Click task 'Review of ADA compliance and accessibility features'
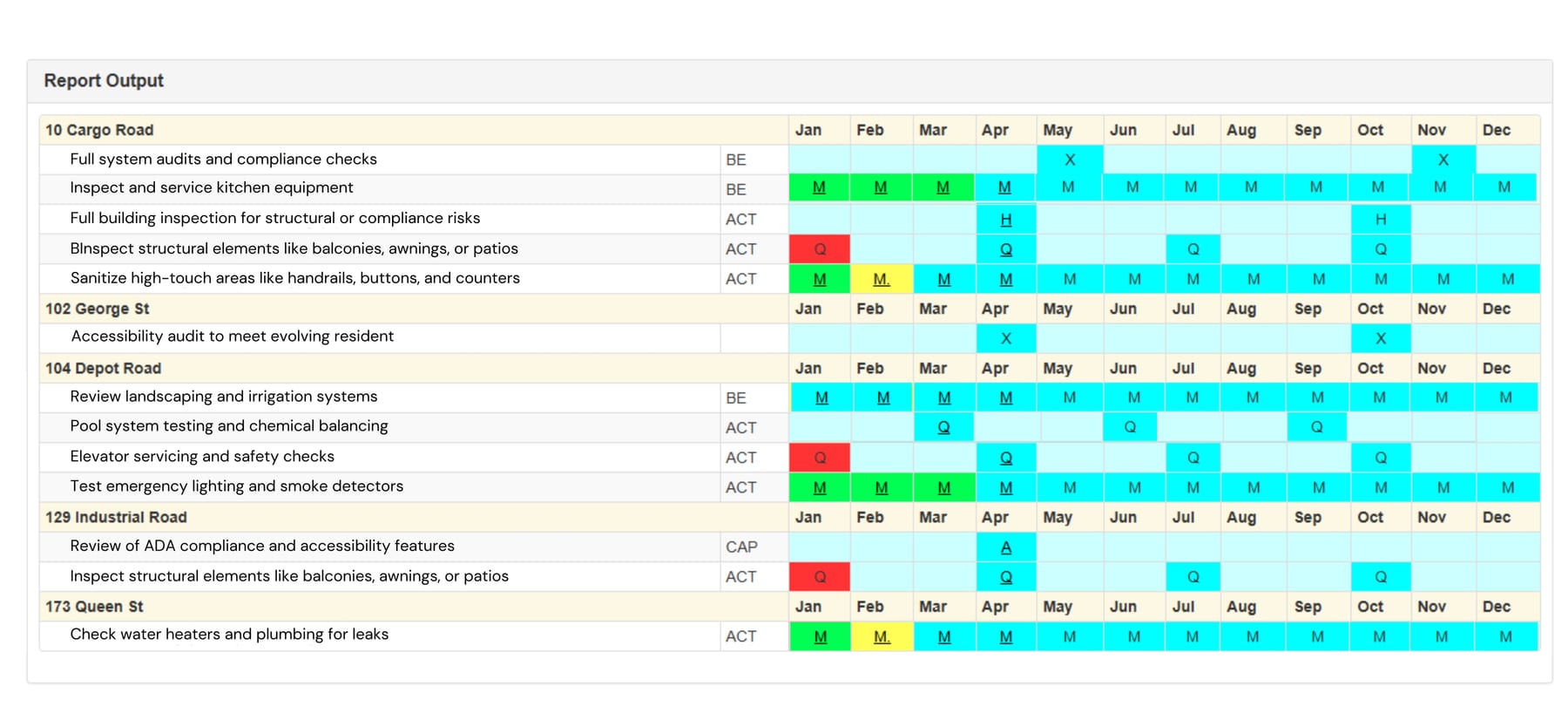The image size is (1568, 727). pyautogui.click(x=262, y=546)
